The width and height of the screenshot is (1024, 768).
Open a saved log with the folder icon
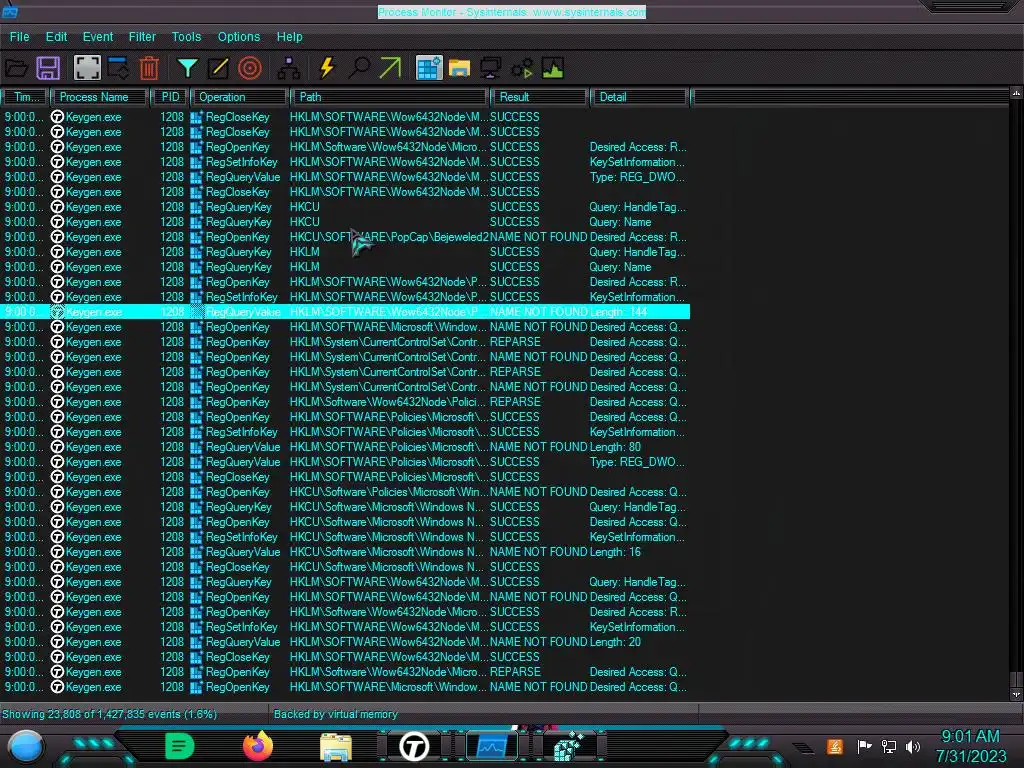pyautogui.click(x=16, y=68)
